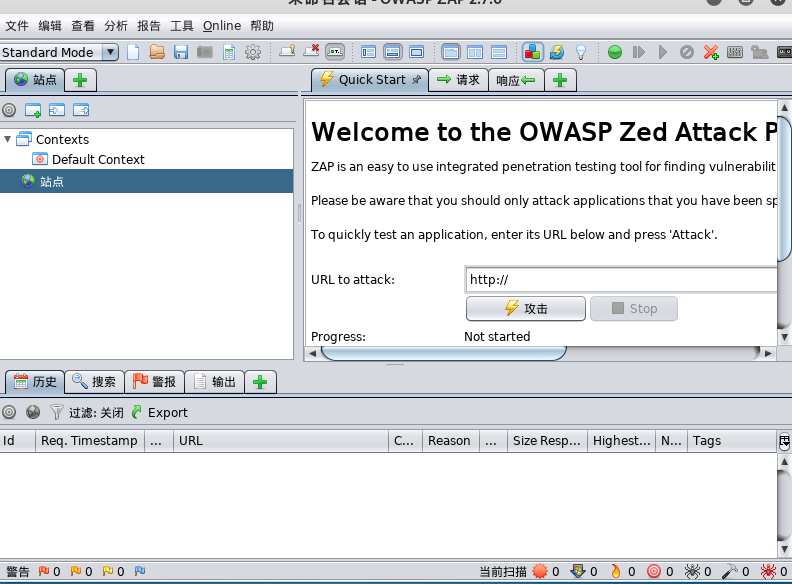Click the Import Context icon
The width and height of the screenshot is (792, 584).
point(57,110)
